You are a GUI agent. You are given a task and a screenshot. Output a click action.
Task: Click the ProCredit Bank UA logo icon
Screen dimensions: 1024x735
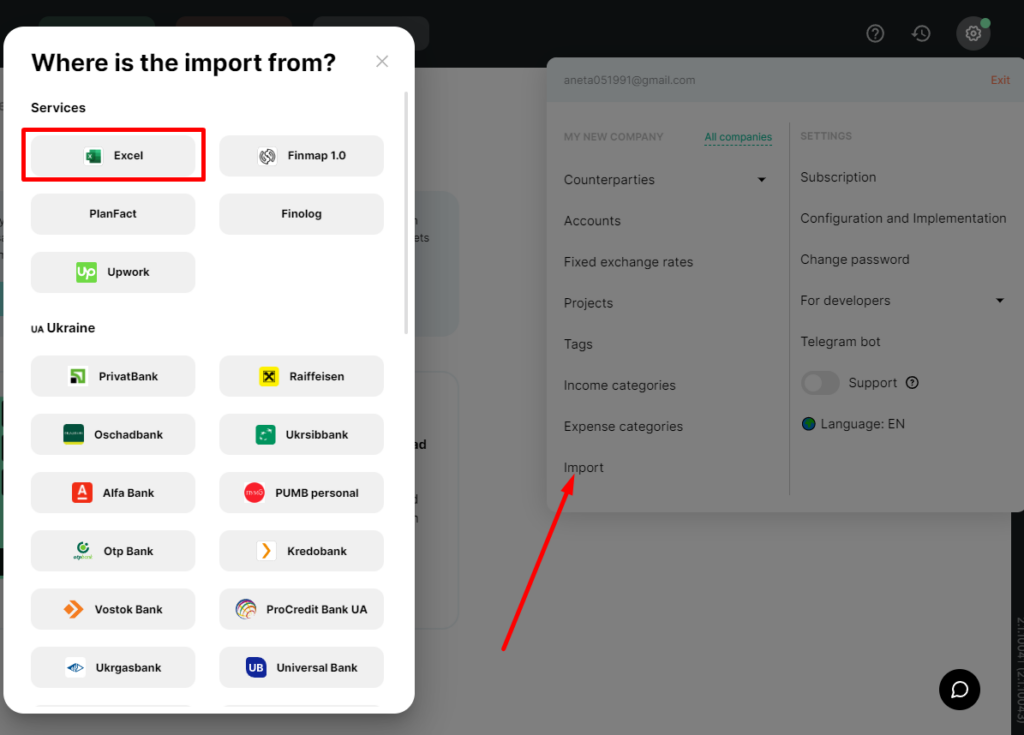(x=246, y=609)
